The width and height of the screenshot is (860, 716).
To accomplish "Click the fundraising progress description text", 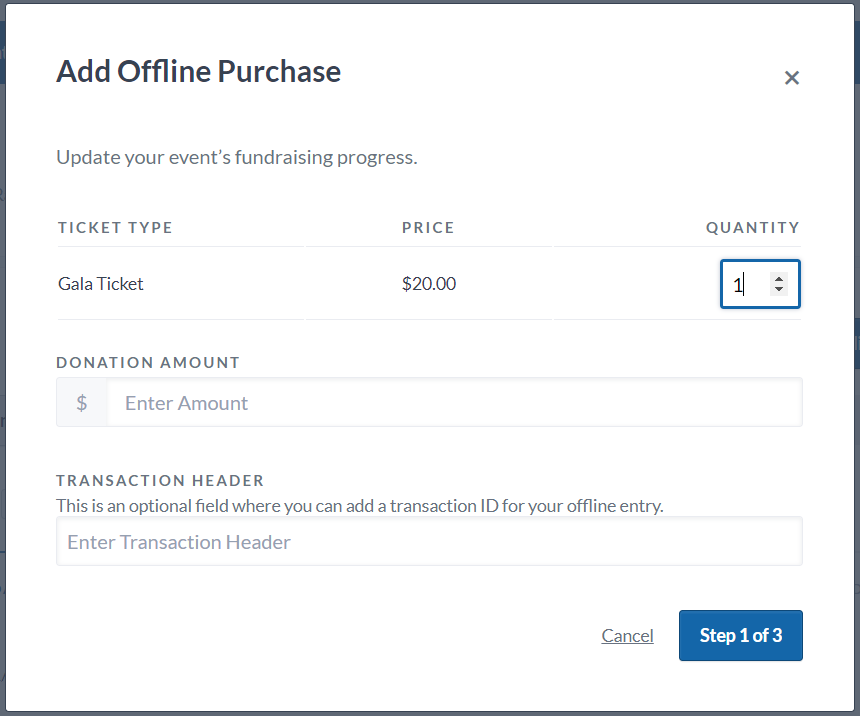I will click(236, 158).
